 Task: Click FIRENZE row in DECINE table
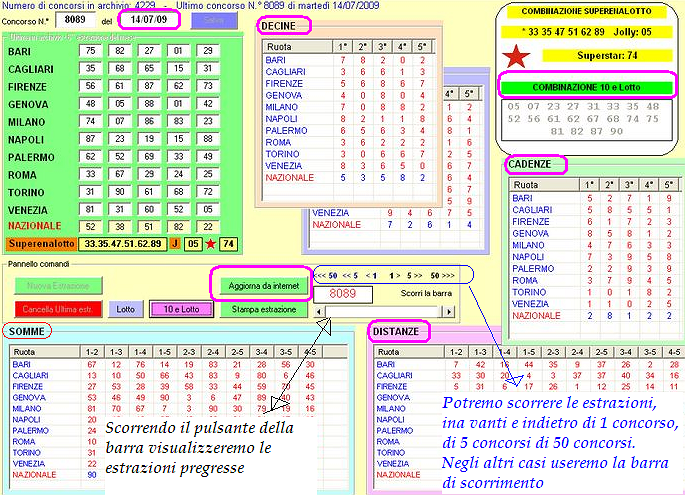[x=347, y=83]
